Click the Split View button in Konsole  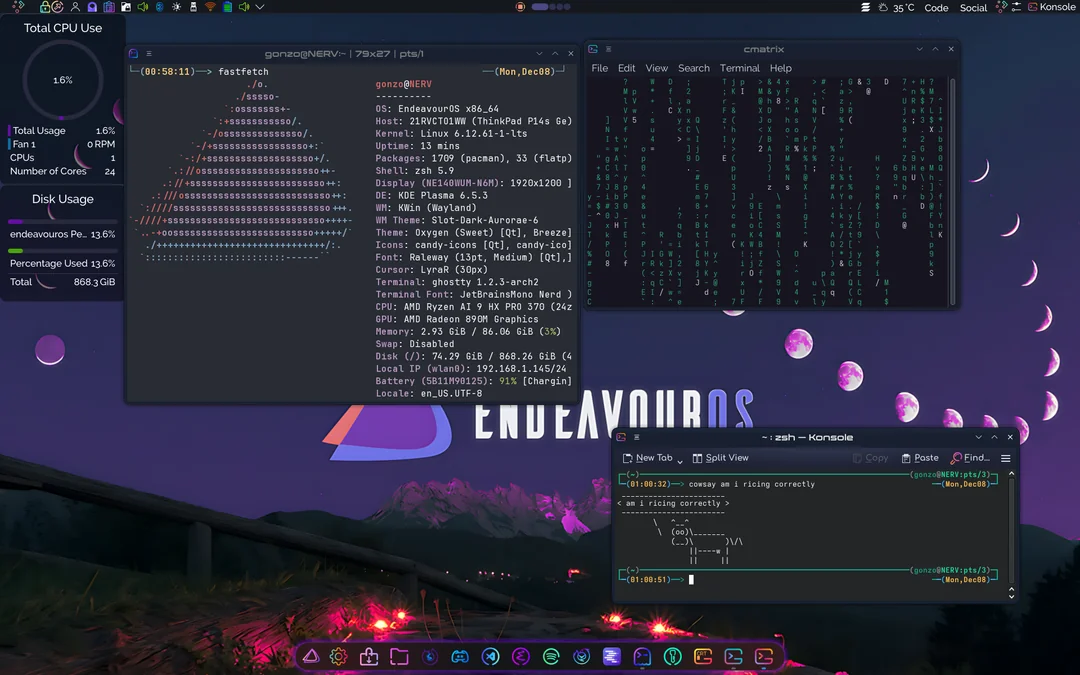pyautogui.click(x=720, y=458)
